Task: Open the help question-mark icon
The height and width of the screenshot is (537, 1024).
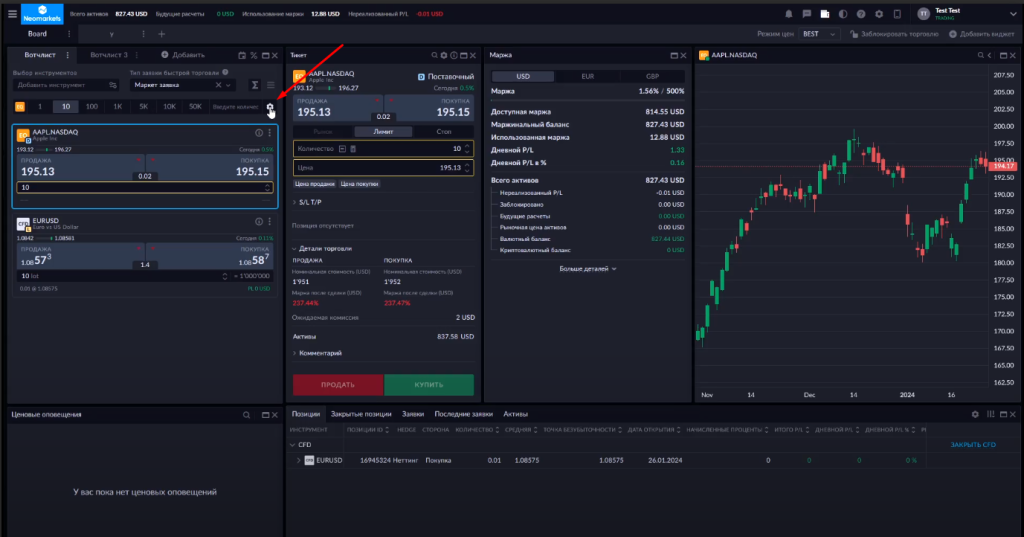Action: tap(861, 14)
